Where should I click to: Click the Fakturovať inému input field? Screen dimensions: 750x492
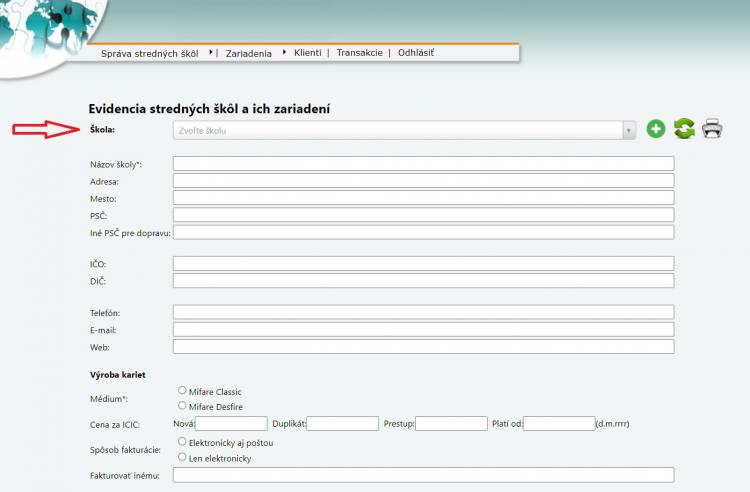coord(423,475)
